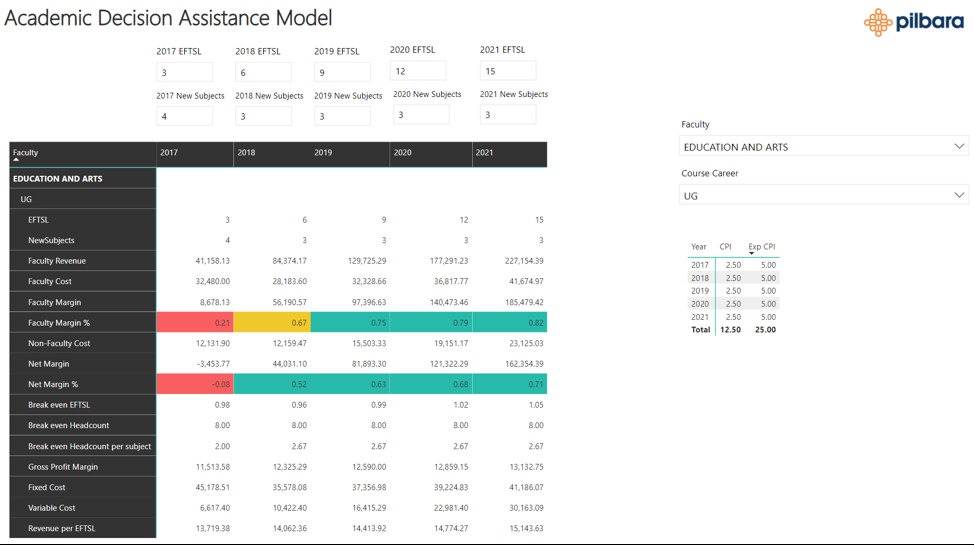Click the 185,479.42 Faculty Margin value
Image resolution: width=974 pixels, height=545 pixels.
[x=524, y=303]
